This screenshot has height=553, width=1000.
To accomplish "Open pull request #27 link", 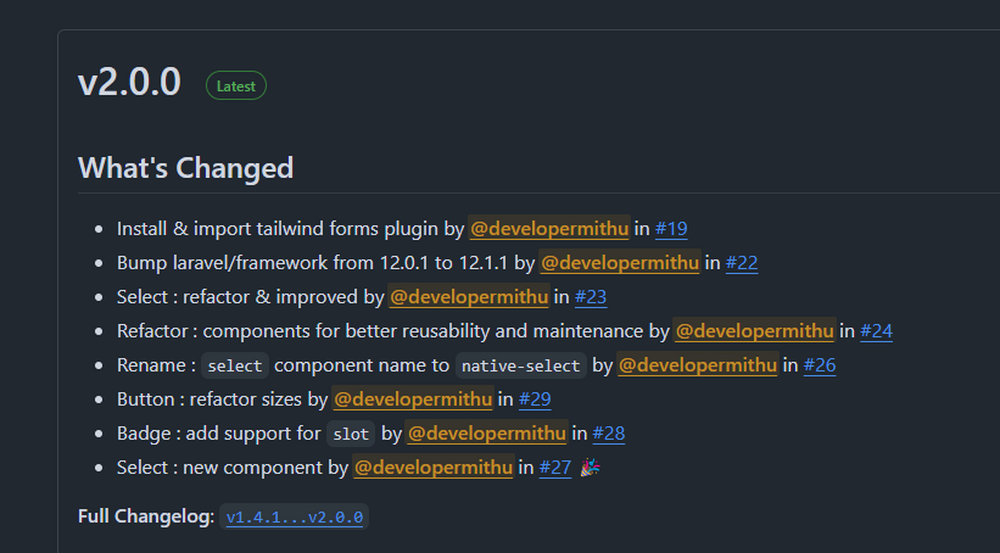I will coord(555,467).
